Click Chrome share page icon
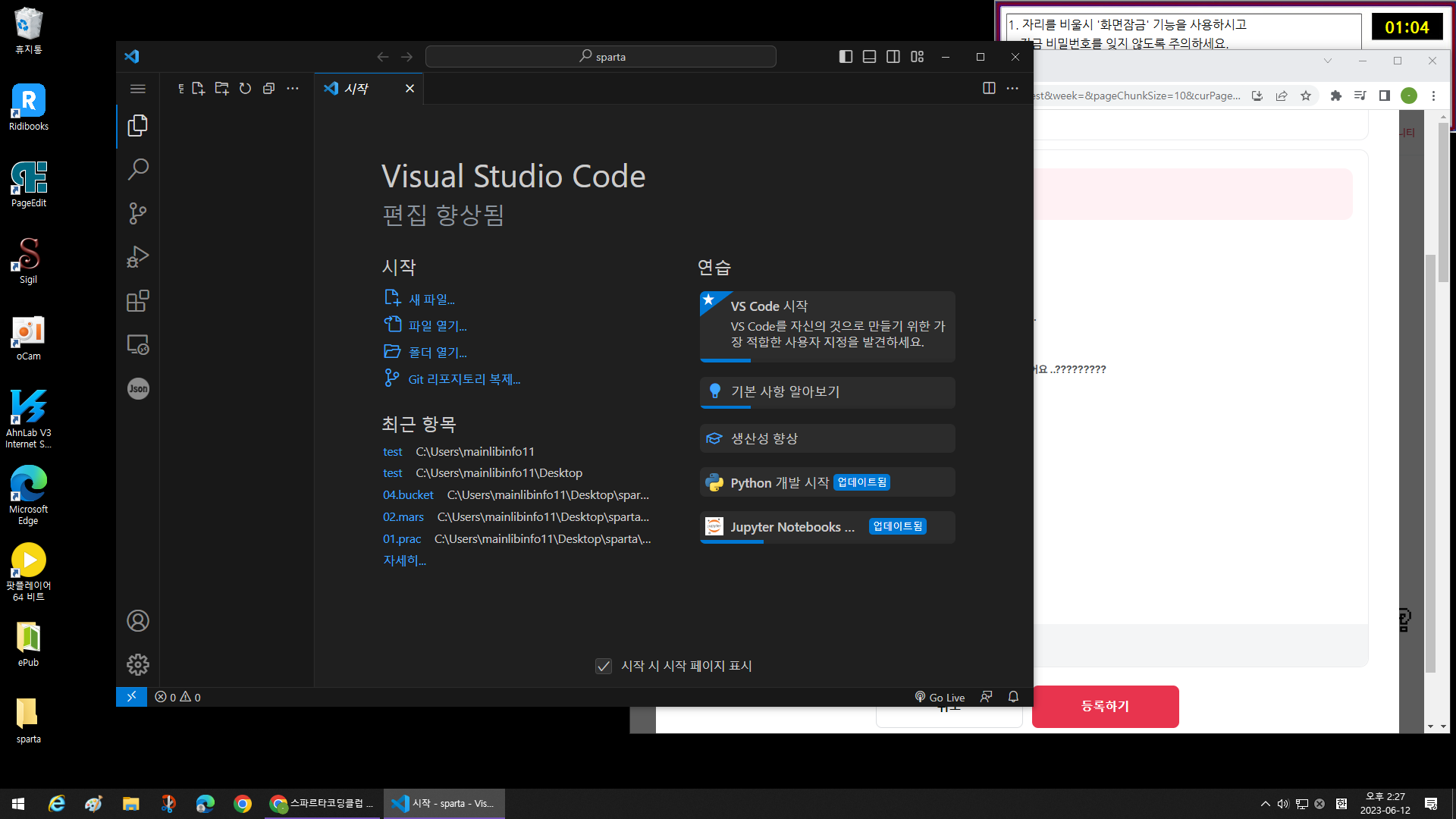 pyautogui.click(x=1282, y=96)
